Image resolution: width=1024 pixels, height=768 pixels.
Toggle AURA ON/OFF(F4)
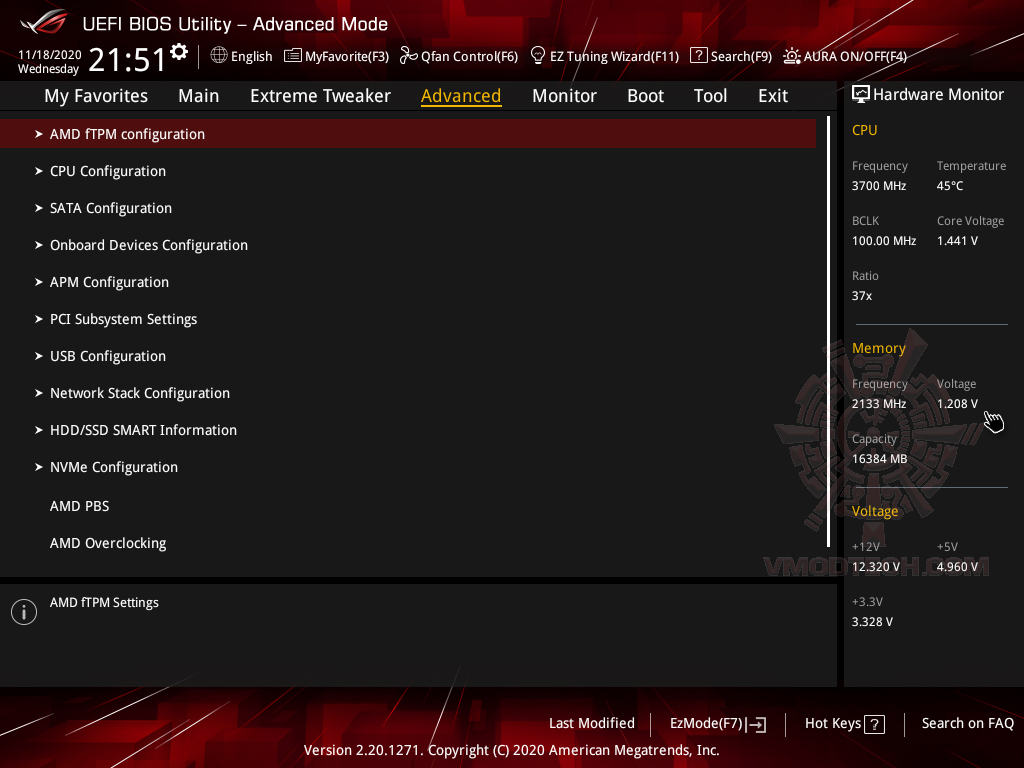[855, 56]
